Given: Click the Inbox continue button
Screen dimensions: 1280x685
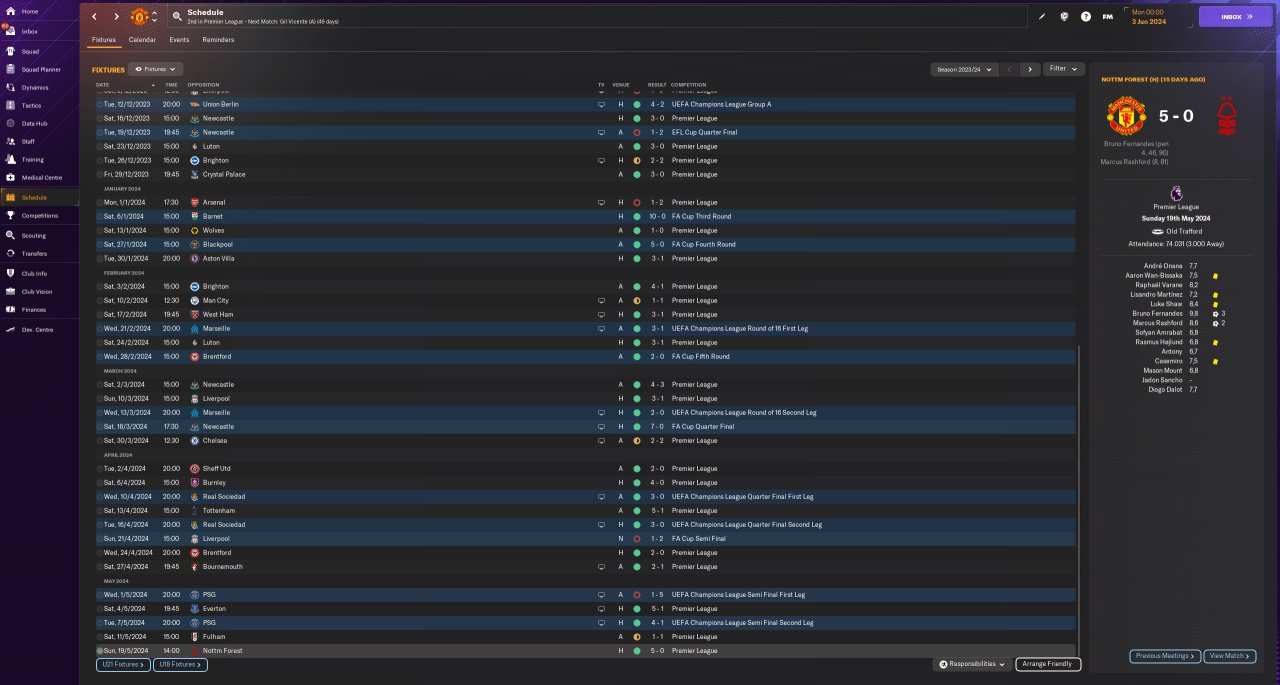Looking at the screenshot, I should [x=1236, y=16].
